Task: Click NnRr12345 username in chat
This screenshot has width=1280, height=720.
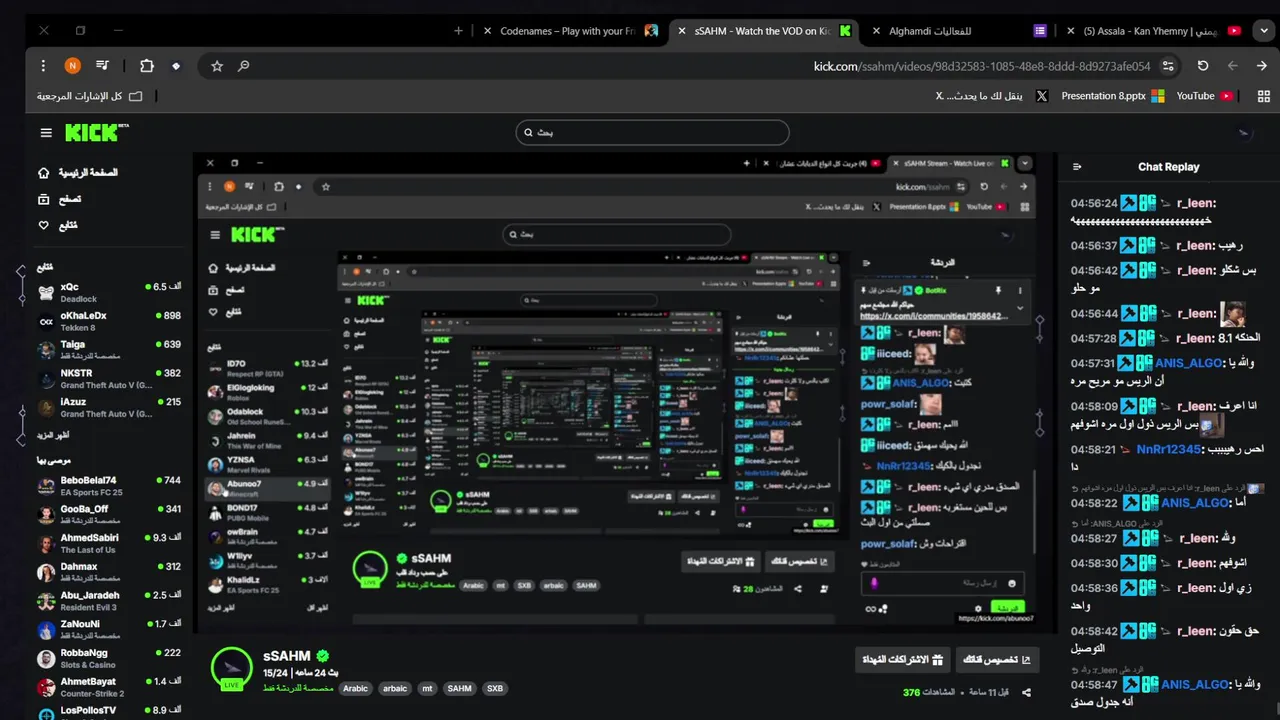Action: click(x=1168, y=450)
